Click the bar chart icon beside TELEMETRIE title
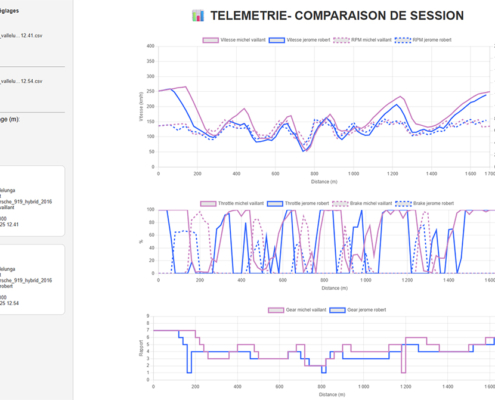 [x=198, y=16]
